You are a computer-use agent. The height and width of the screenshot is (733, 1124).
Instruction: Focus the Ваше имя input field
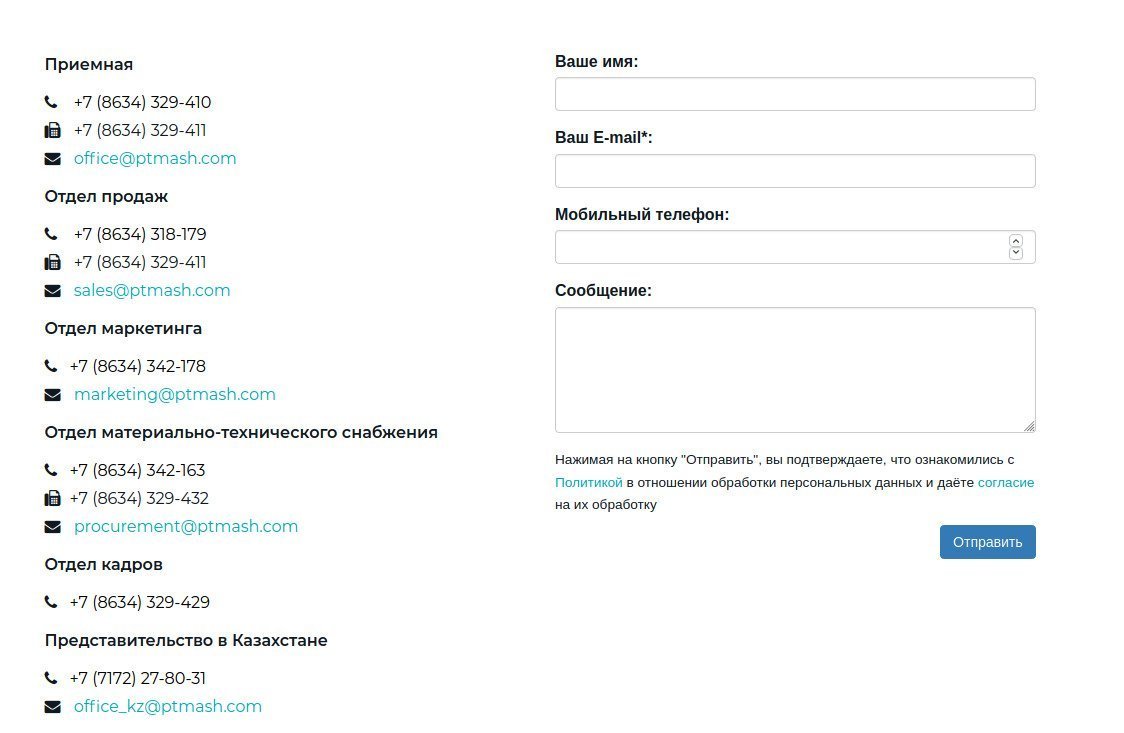[795, 94]
